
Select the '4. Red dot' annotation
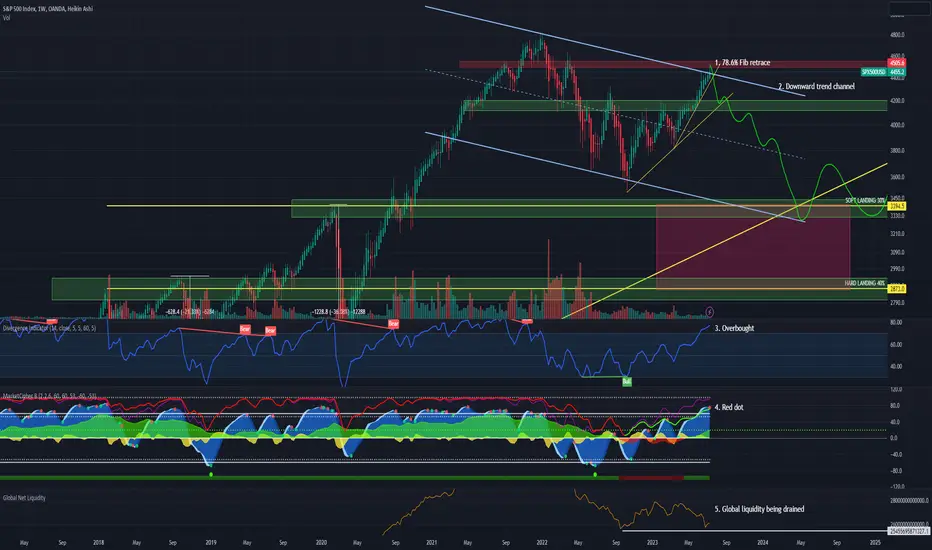point(729,407)
